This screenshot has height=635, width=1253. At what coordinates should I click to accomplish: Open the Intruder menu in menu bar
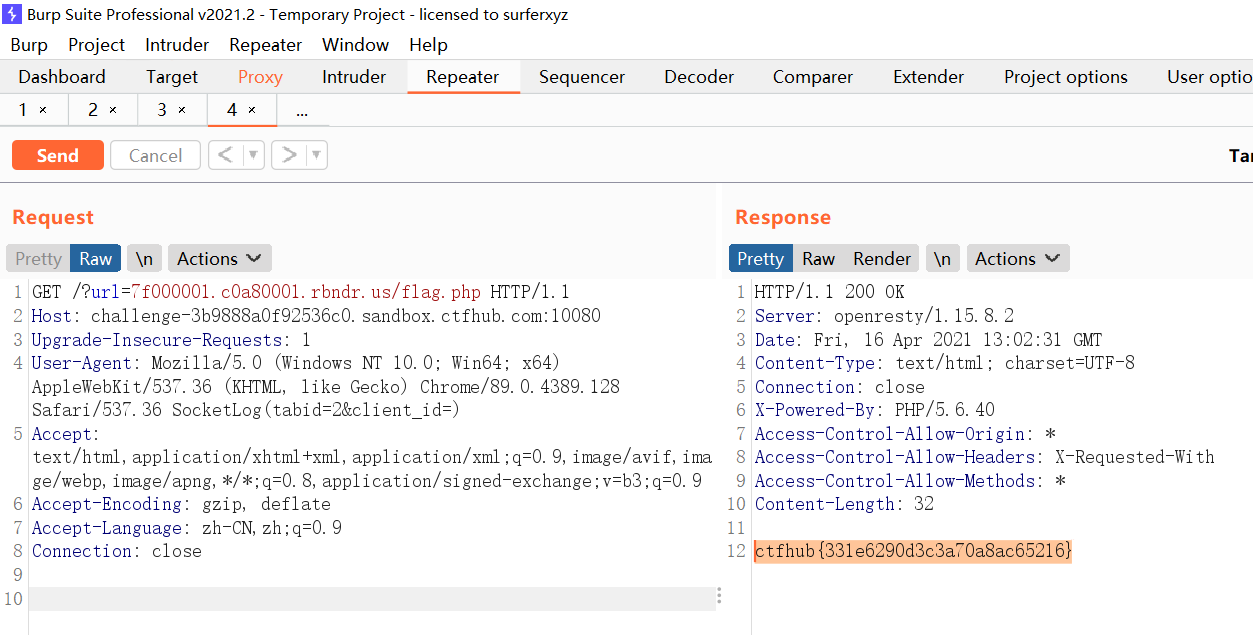click(x=177, y=45)
